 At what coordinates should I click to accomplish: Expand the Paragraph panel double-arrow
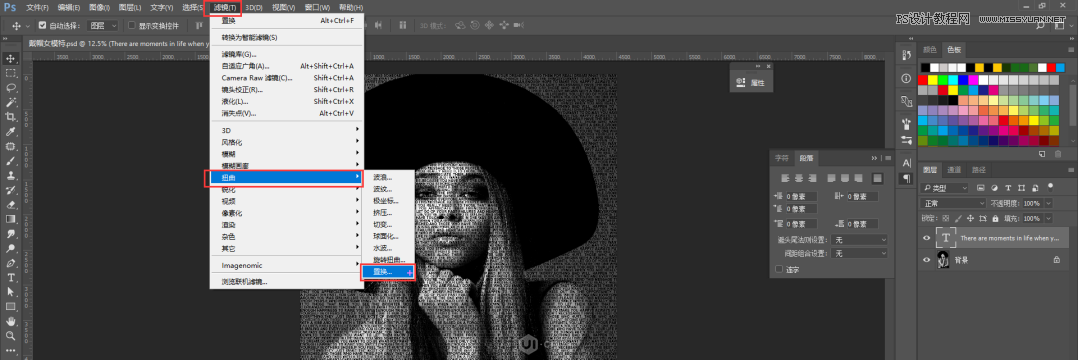point(874,157)
